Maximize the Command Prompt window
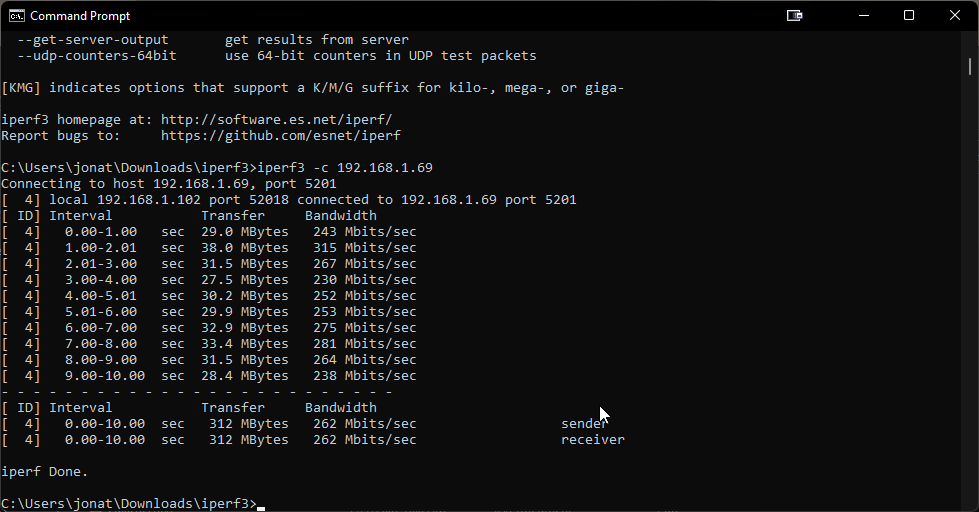 (x=909, y=16)
